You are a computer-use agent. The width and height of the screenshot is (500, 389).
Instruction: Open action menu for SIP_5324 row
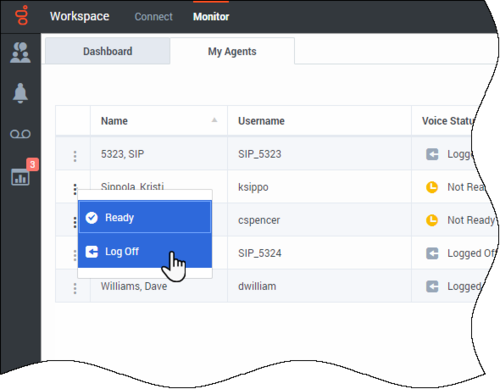click(75, 255)
